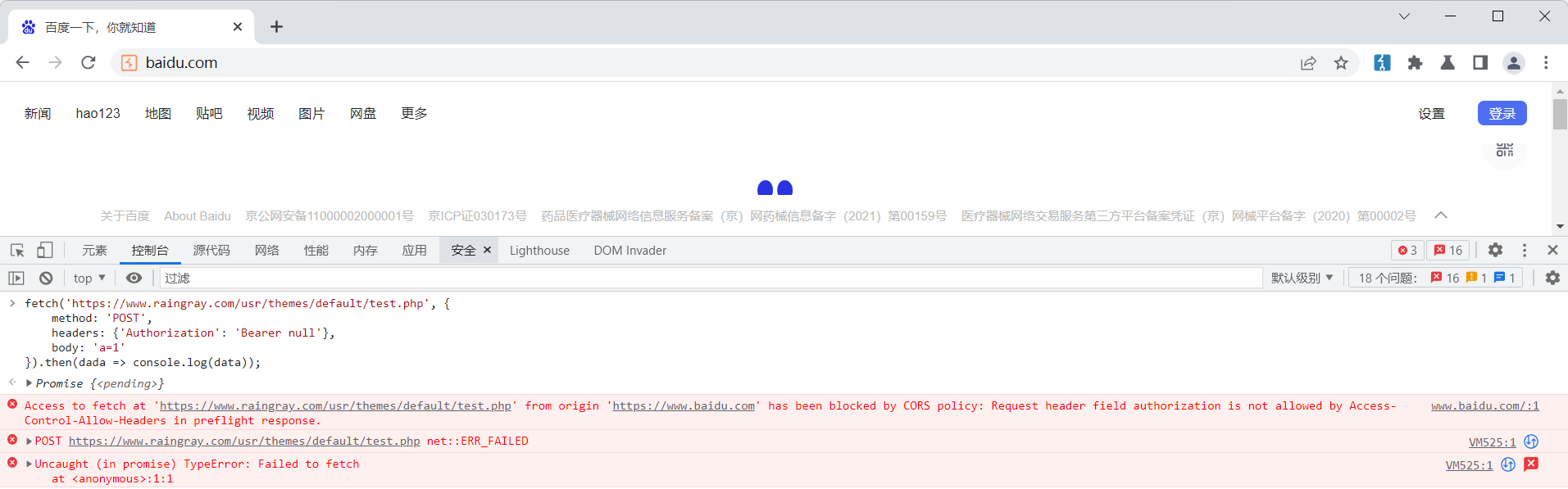Click the Baidu QR code icon
The image size is (1568, 489).
pos(1505,150)
